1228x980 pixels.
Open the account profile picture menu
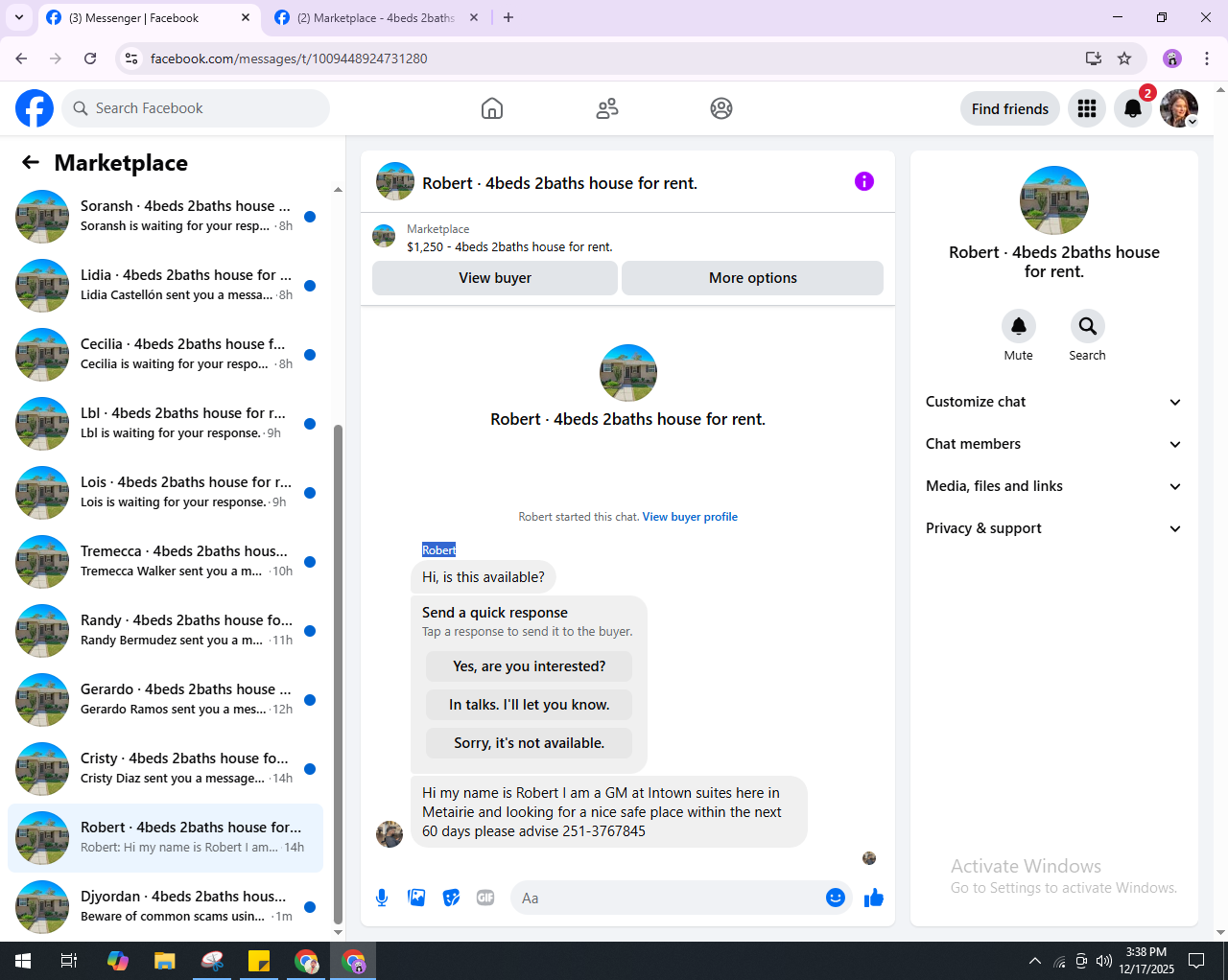(1179, 108)
